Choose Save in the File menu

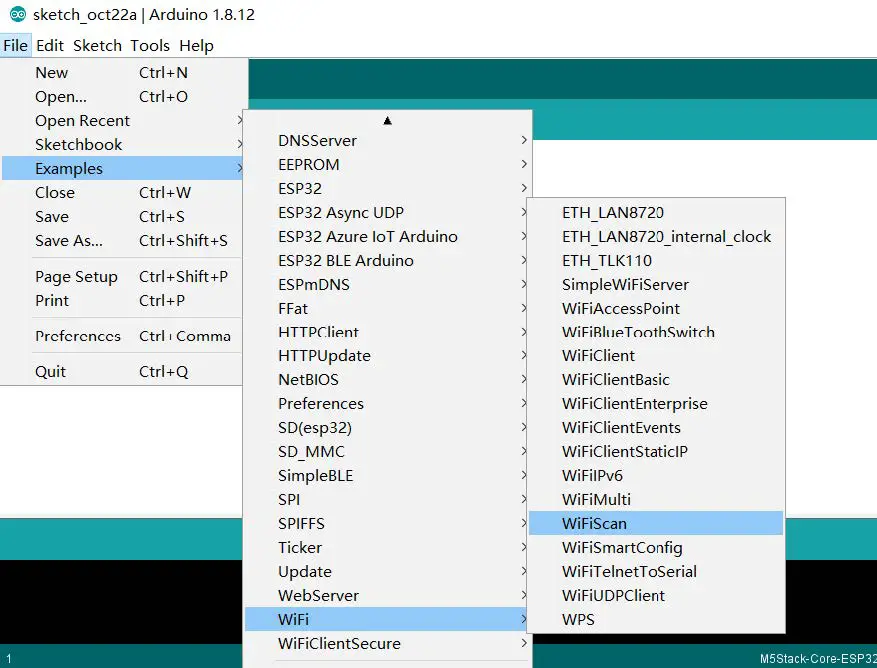pyautogui.click(x=122, y=217)
